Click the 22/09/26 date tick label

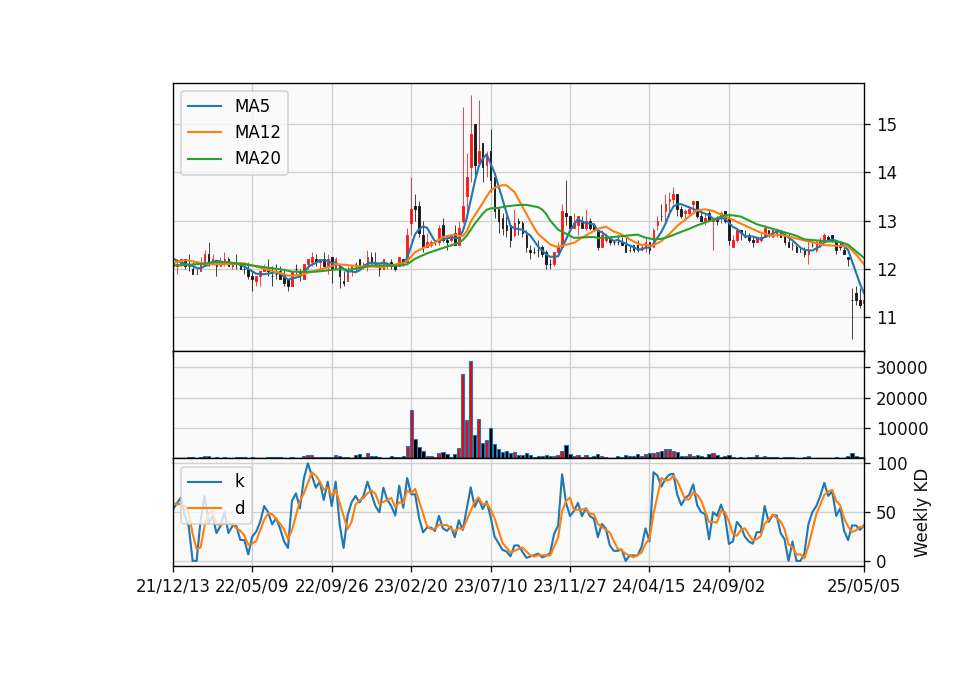[x=332, y=587]
